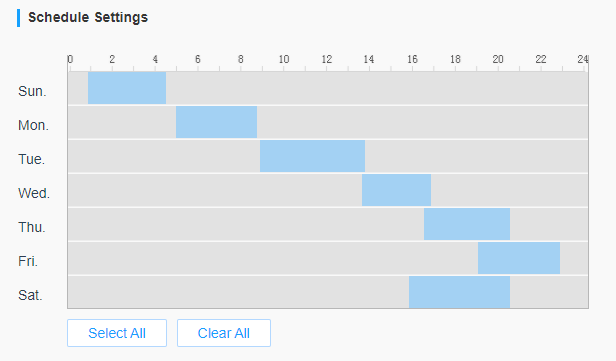Select Tuesday's blue scheduled time block
The image size is (616, 361).
click(312, 156)
